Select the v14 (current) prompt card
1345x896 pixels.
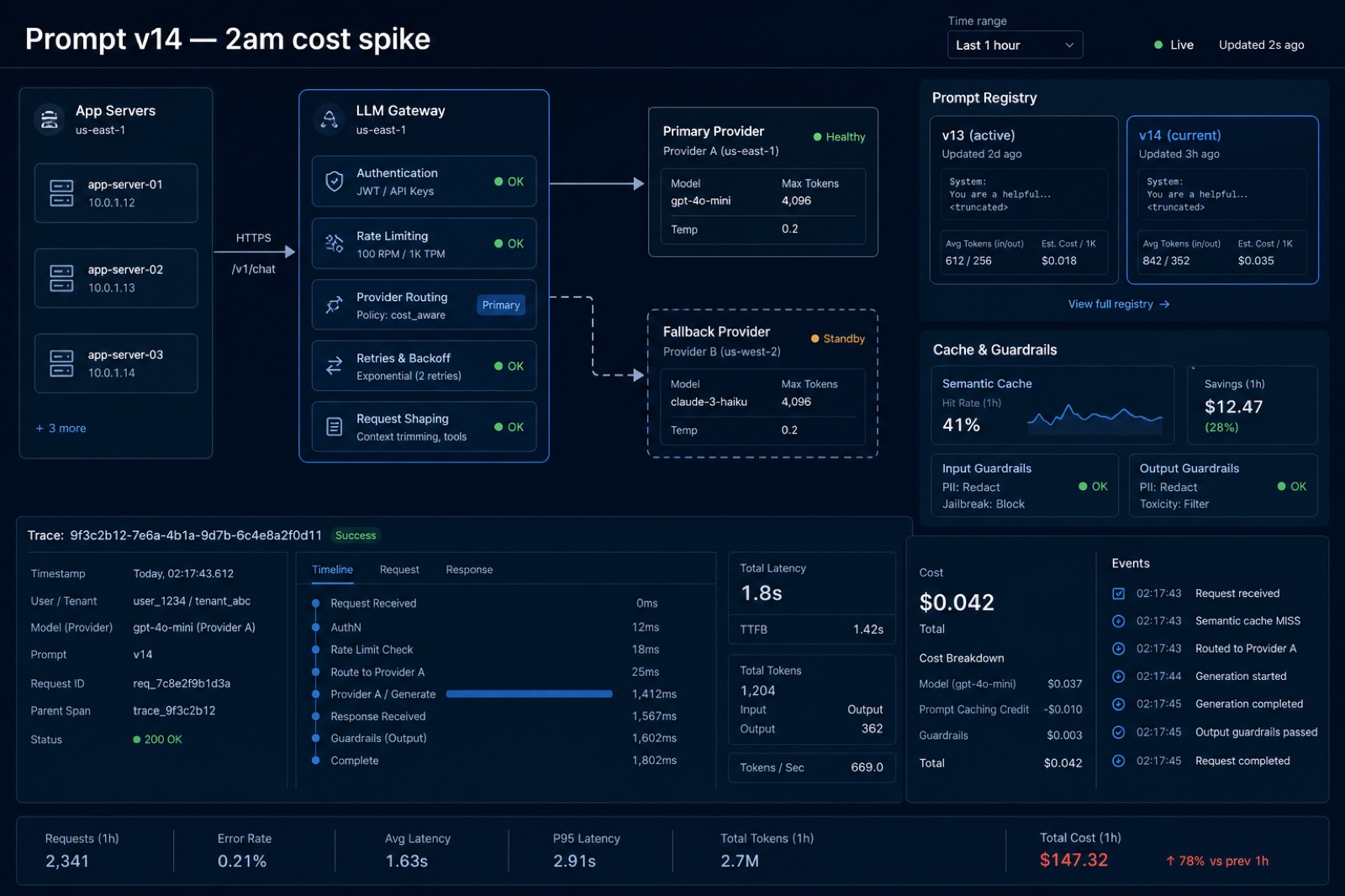point(1222,200)
